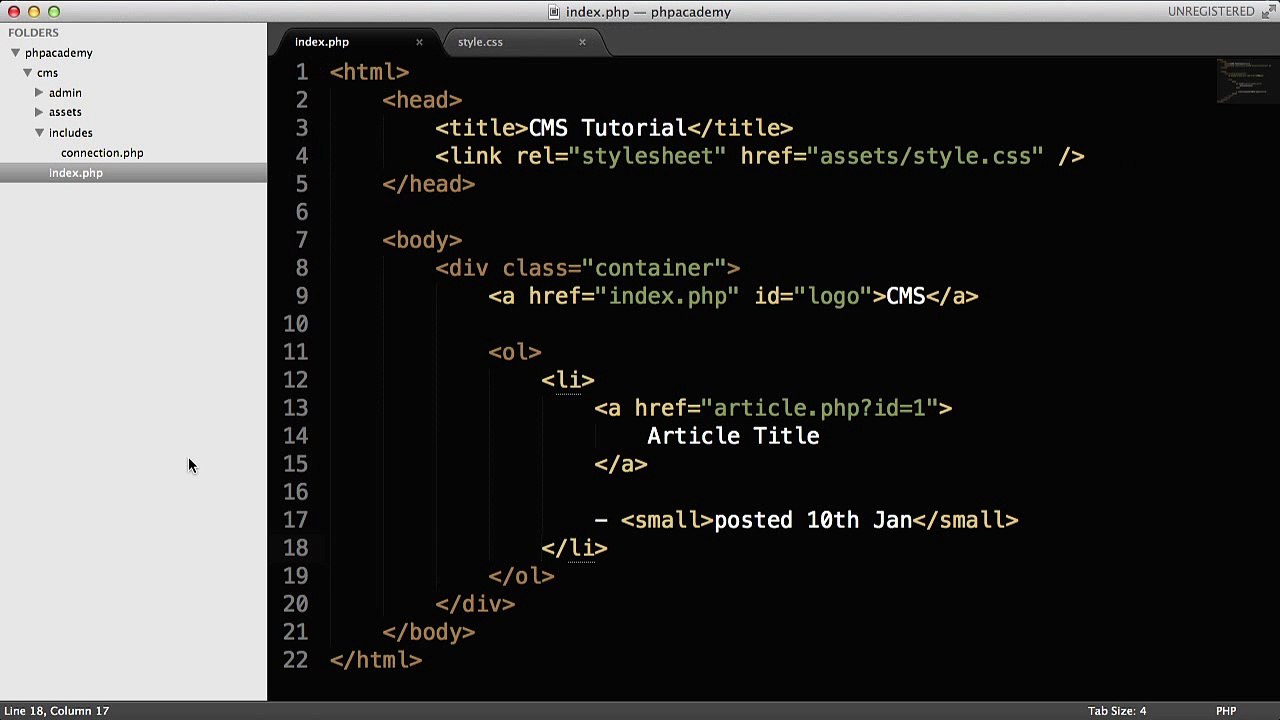Click the 'CMS Tutorial' title text
The image size is (1280, 720).
click(x=607, y=128)
